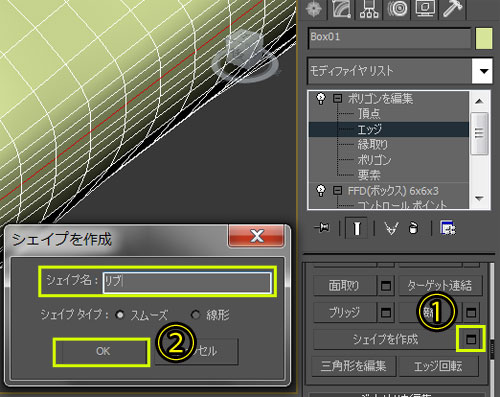Open settings box above シェイプを作成 settings
Image resolution: width=500 pixels, height=397 pixels.
471,312
